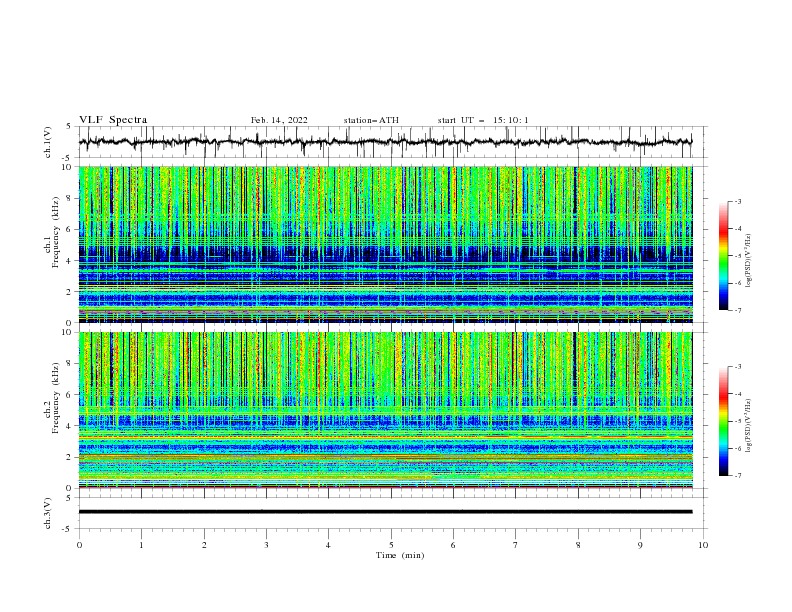Click the 'ch.1(V)' axis label

click(48, 142)
